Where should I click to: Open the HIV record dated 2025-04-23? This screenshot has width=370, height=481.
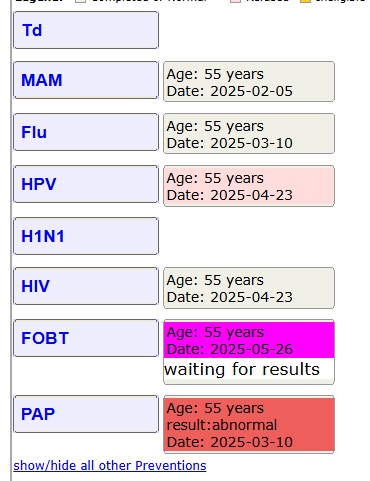click(249, 288)
